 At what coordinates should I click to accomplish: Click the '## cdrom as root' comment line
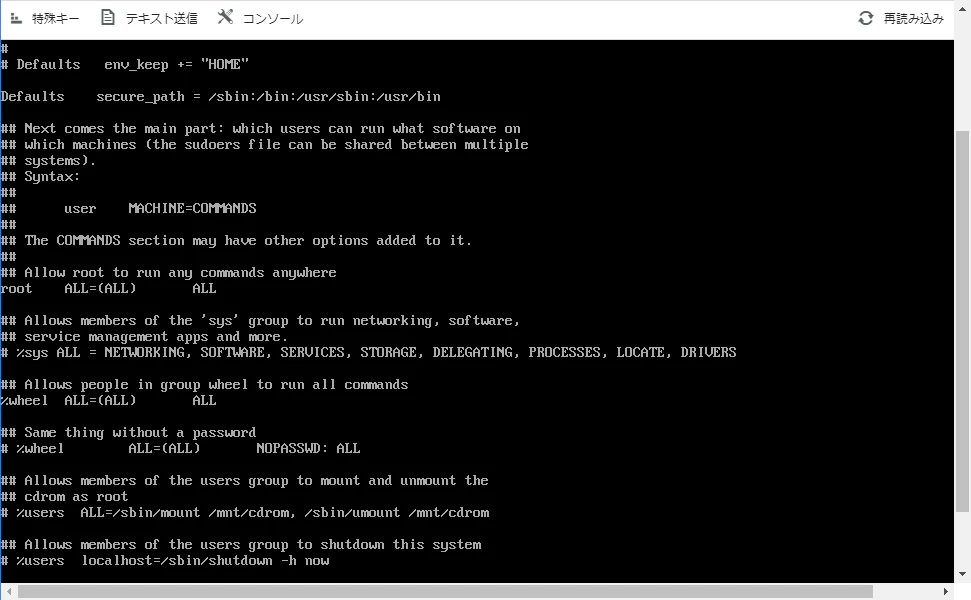point(64,497)
